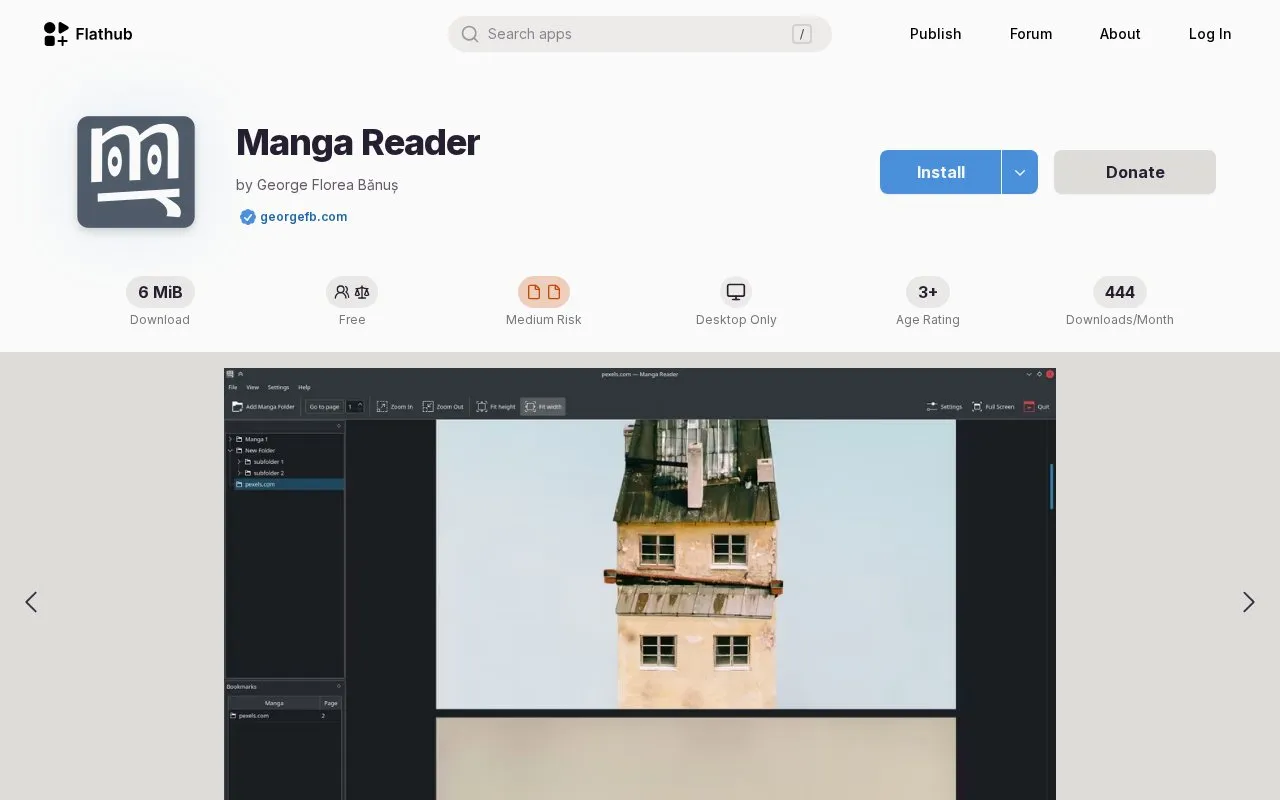The height and width of the screenshot is (800, 1280).
Task: Click the 6 MiB download size badge
Action: click(x=160, y=292)
